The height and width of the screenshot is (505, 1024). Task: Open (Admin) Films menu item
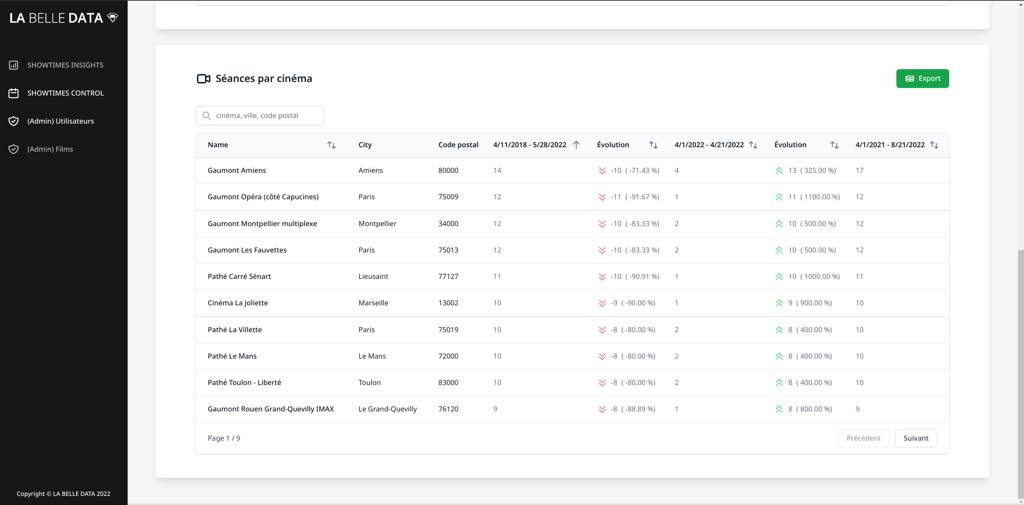point(50,150)
